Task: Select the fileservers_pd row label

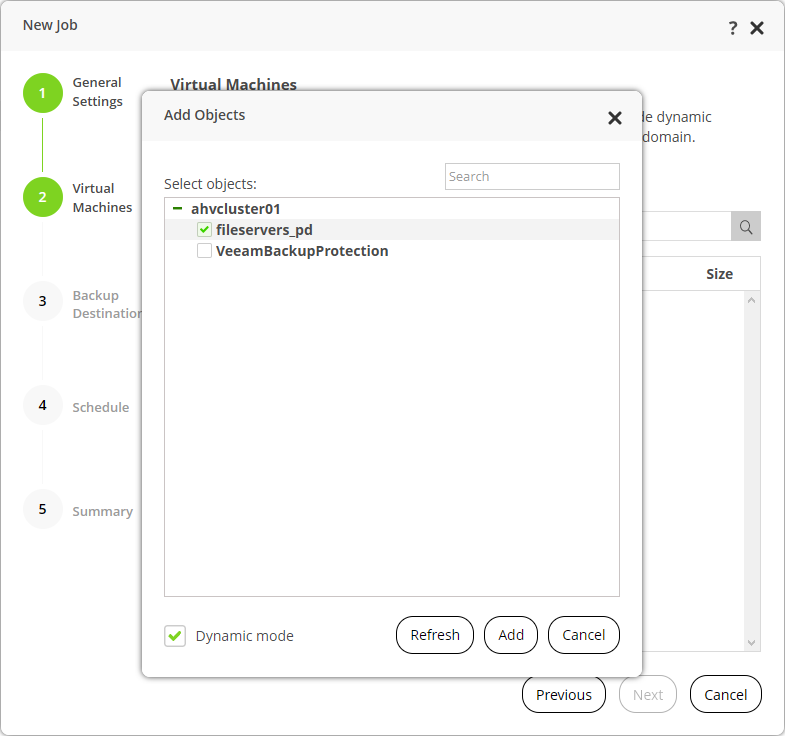Action: click(264, 230)
